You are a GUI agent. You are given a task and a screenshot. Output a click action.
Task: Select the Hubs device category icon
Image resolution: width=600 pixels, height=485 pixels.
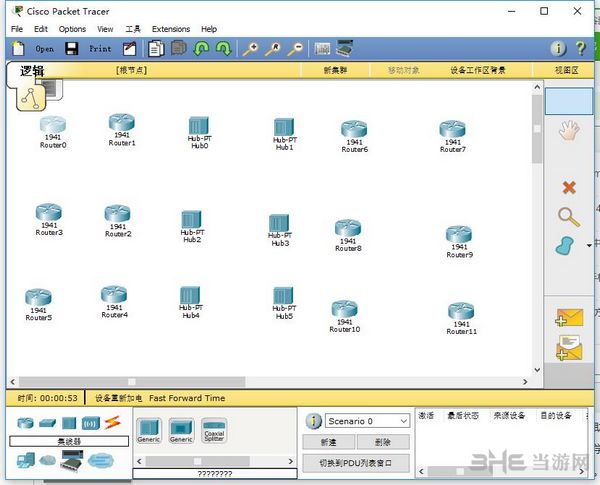69,423
